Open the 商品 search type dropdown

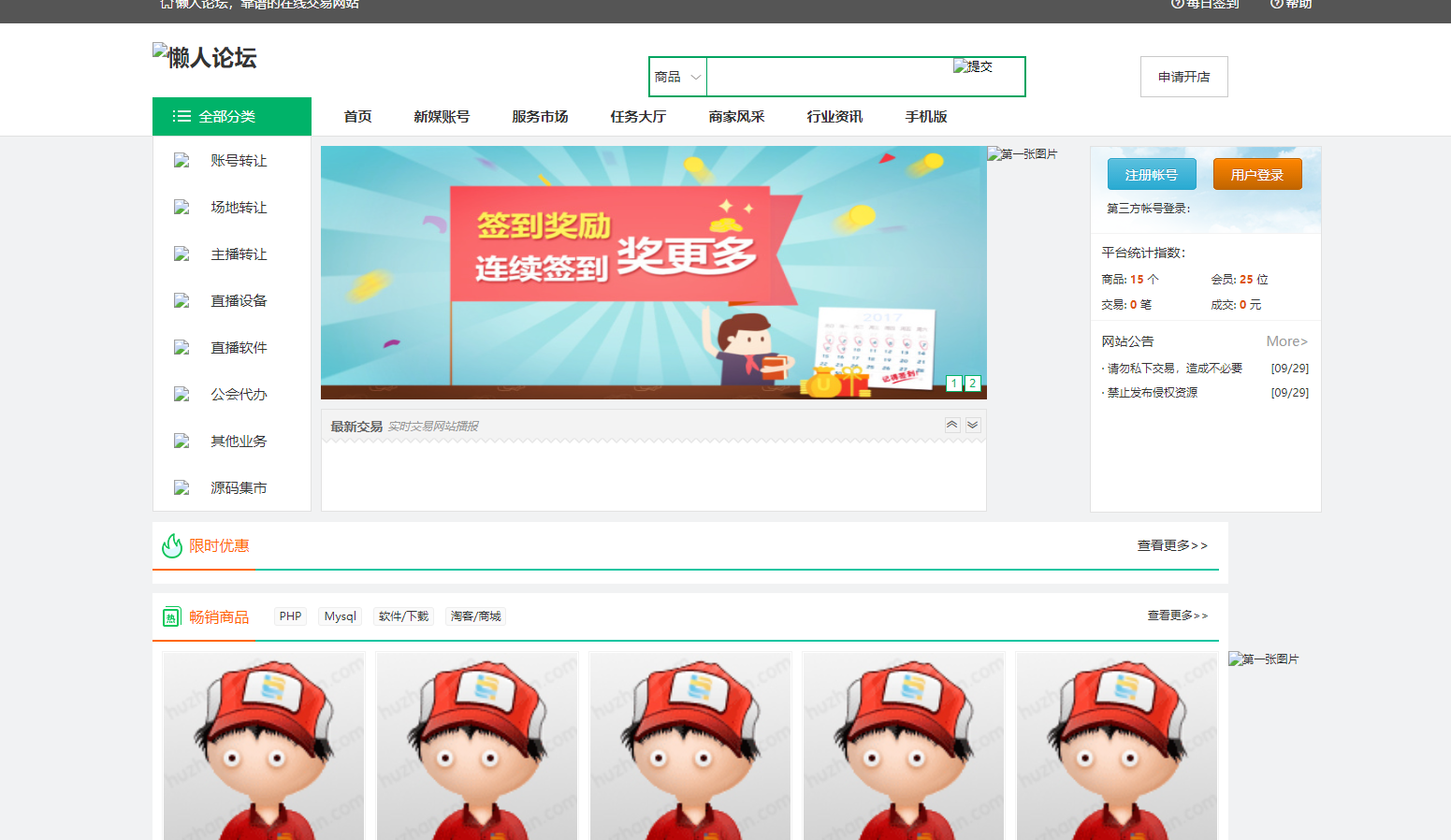click(x=677, y=77)
